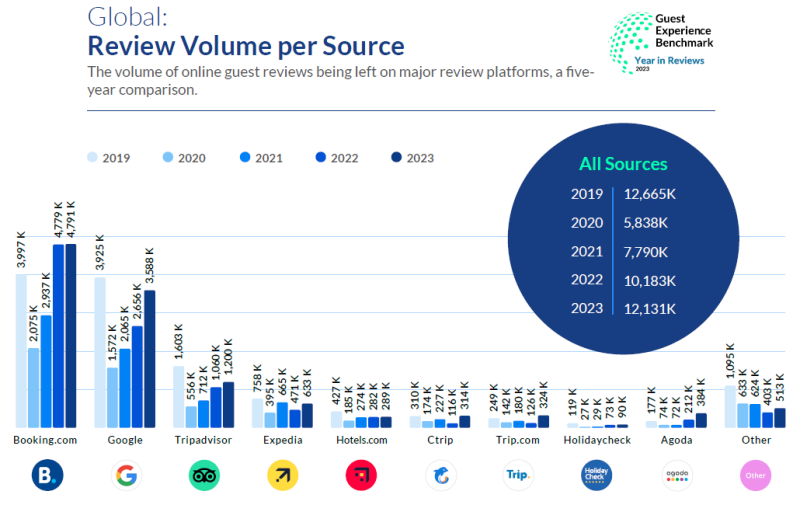Click the Hotels.com red logo icon

(x=361, y=475)
